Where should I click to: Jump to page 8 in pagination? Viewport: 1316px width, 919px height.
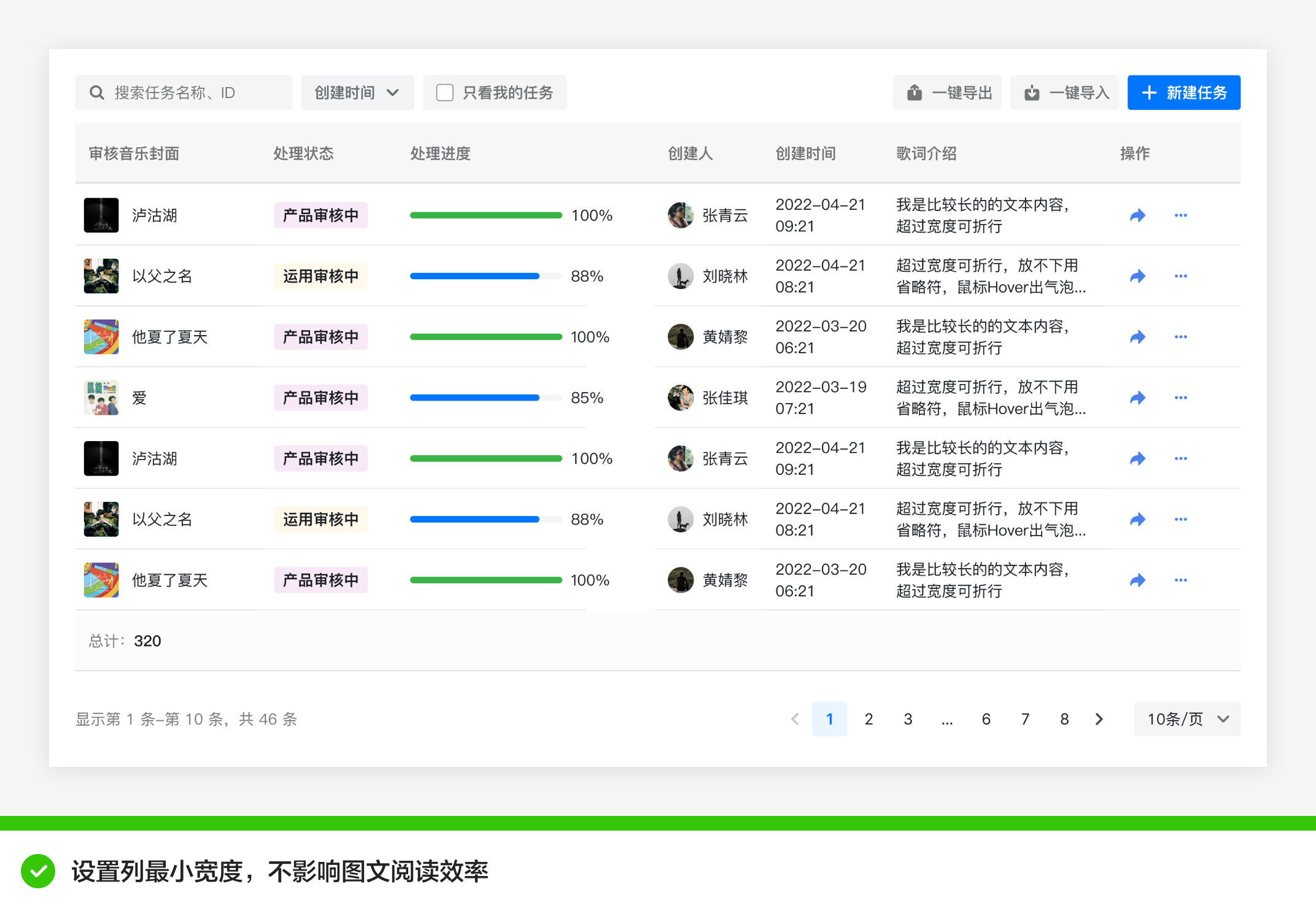[x=1064, y=718]
